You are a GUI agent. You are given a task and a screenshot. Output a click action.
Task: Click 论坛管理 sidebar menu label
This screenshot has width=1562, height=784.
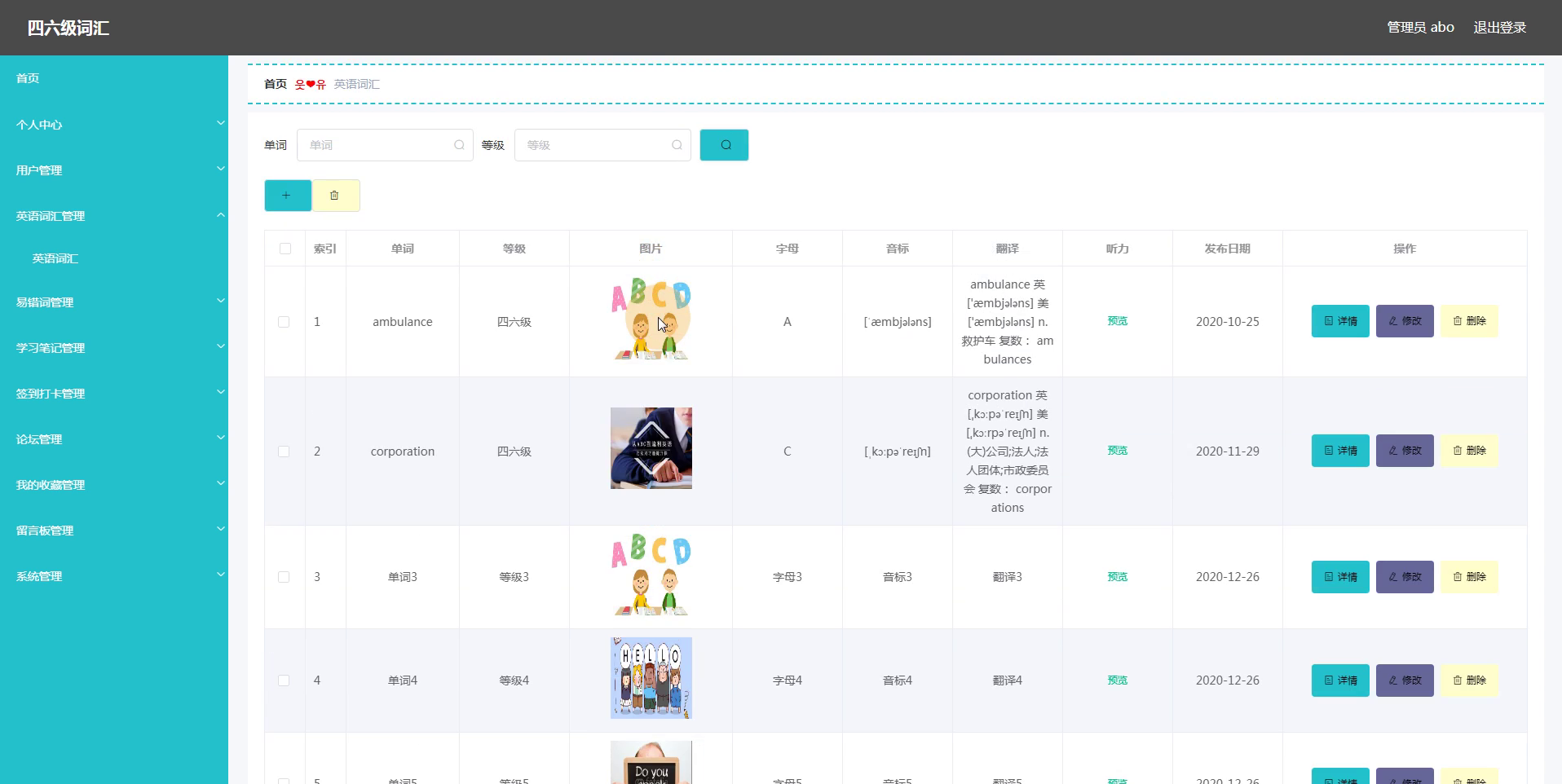coord(39,439)
